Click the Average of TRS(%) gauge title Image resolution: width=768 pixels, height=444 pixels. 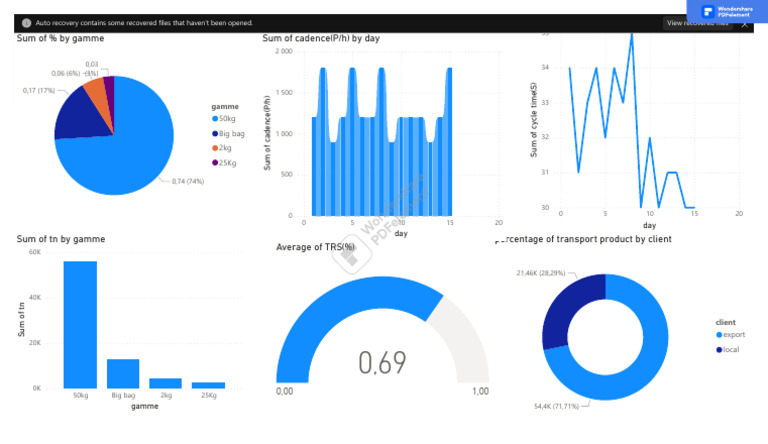(x=315, y=247)
